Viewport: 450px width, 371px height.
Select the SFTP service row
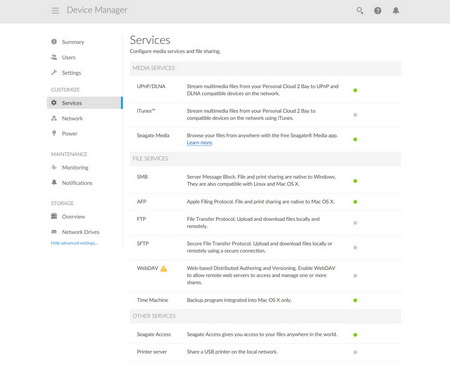265,247
